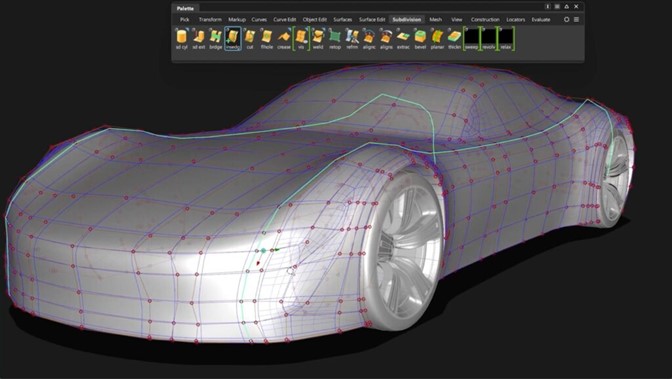
Task: Open the Curve Edit tab
Action: pos(285,19)
